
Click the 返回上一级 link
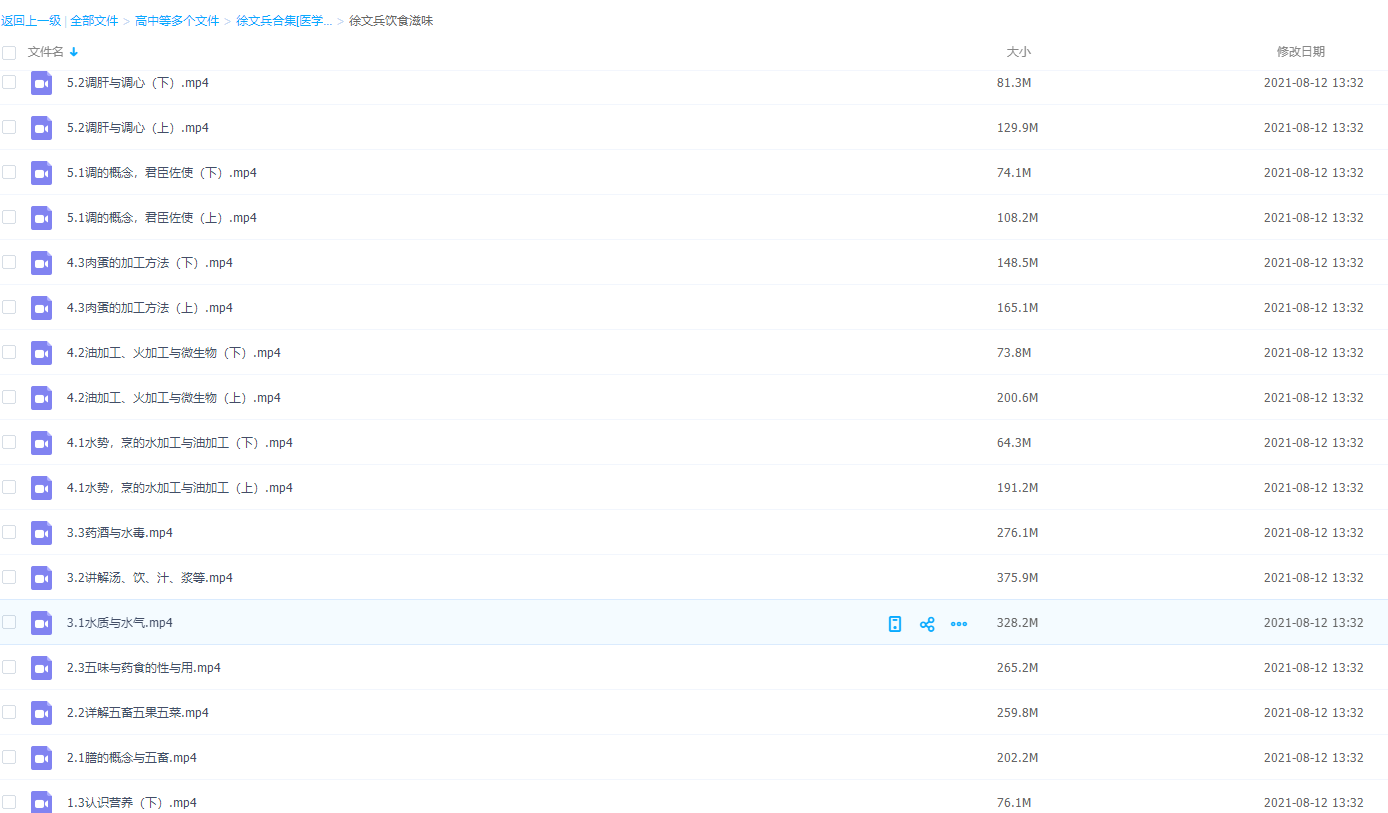click(31, 21)
